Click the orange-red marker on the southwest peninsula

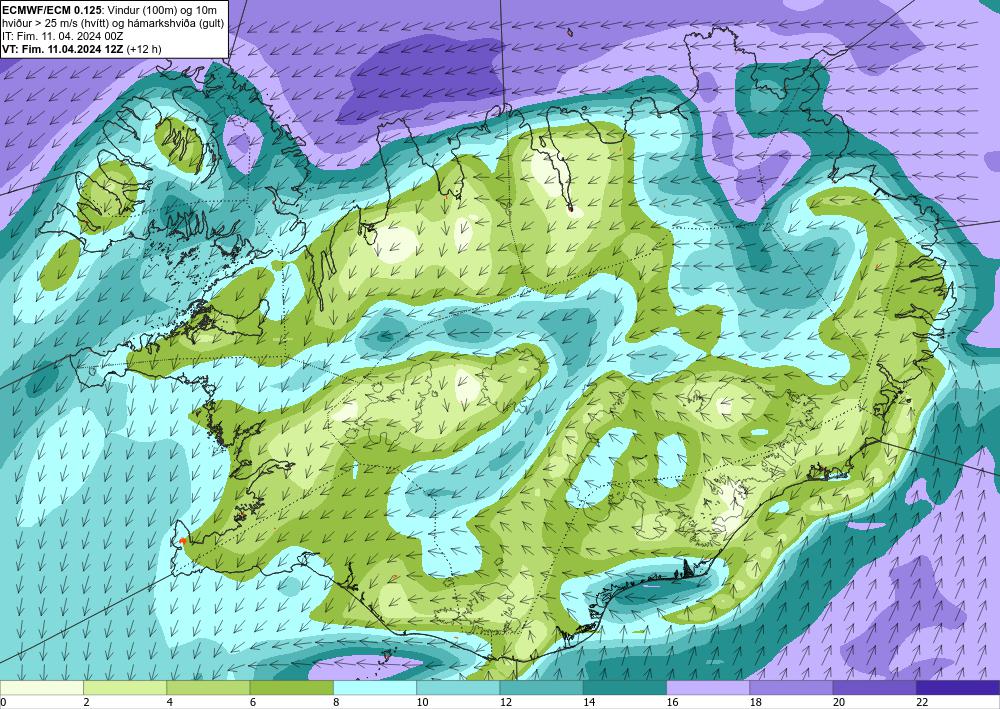click(182, 541)
